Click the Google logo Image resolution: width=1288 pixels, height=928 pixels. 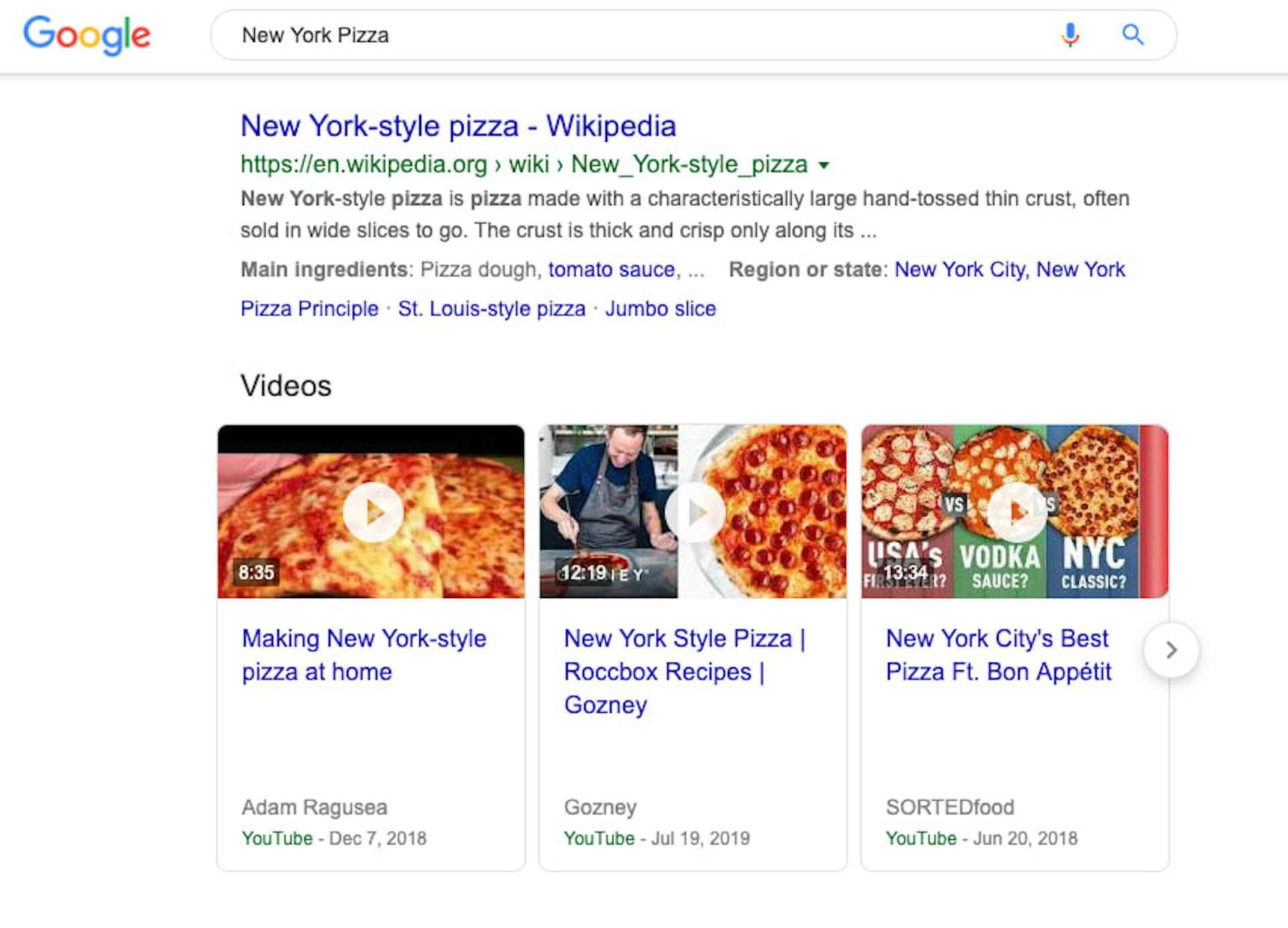(x=87, y=35)
